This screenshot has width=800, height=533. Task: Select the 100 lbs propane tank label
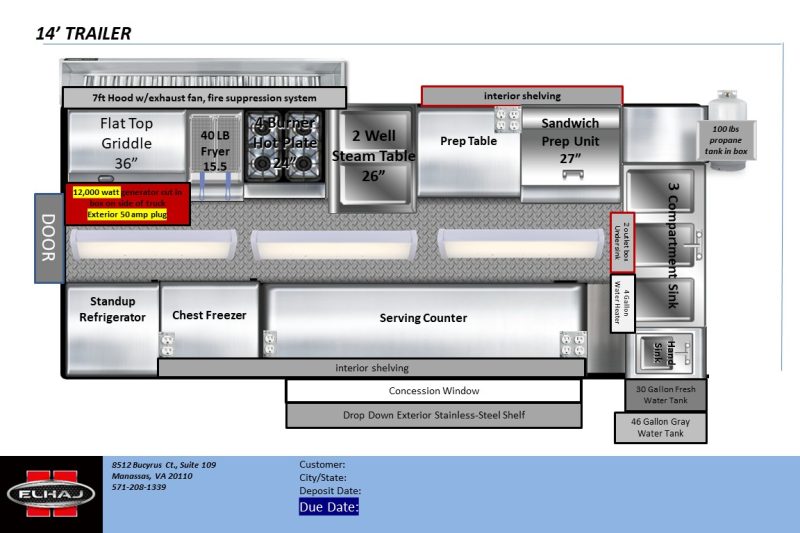[x=726, y=140]
